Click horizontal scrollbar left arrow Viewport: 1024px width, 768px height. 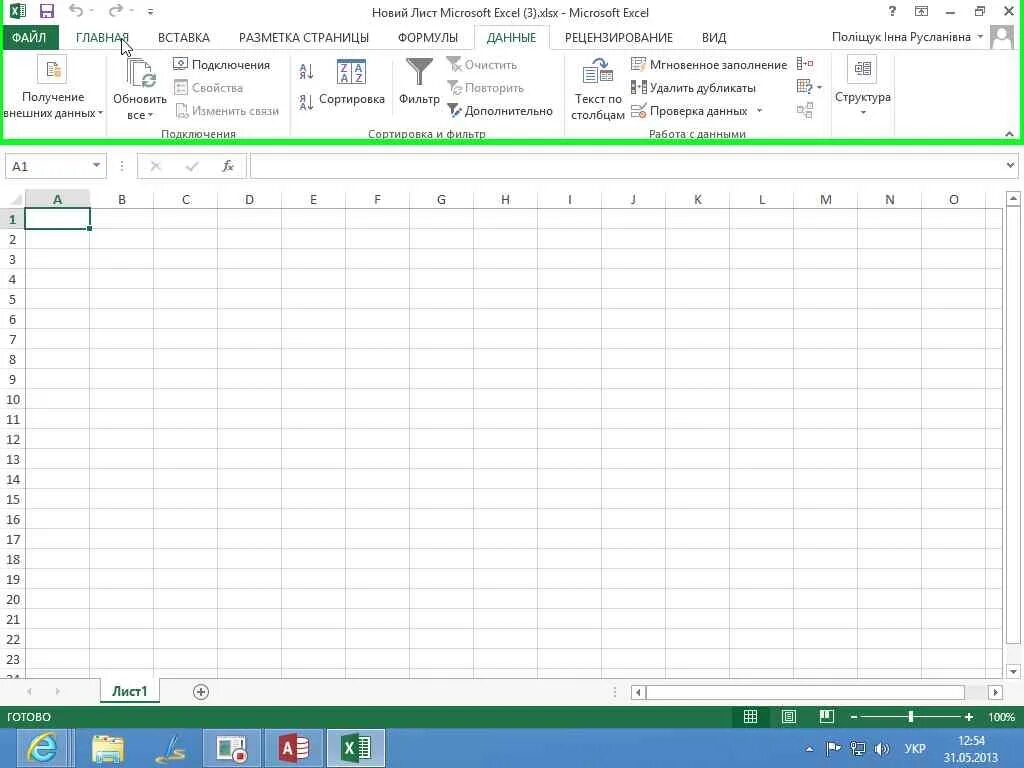[x=638, y=692]
